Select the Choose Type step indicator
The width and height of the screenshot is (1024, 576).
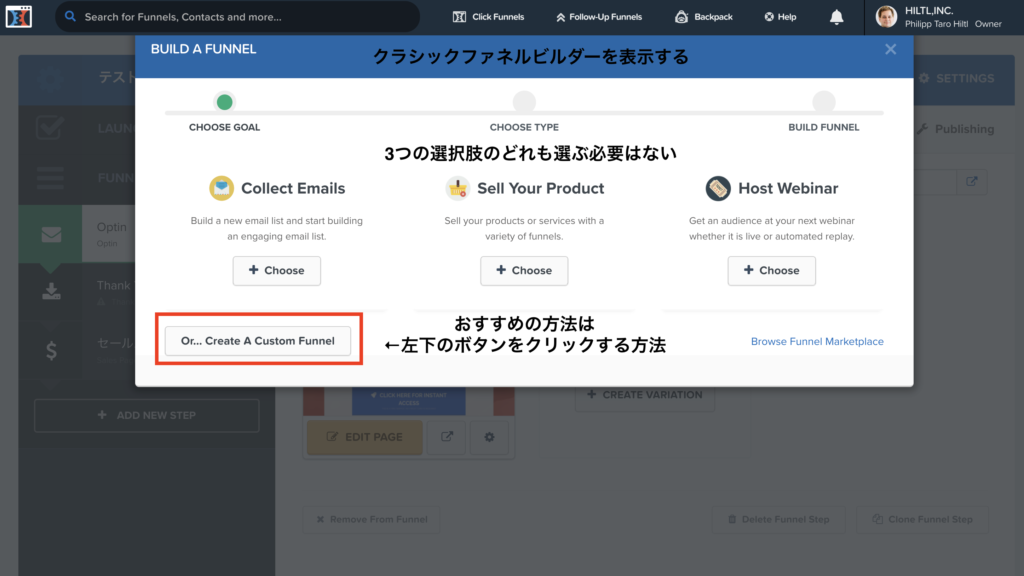[x=524, y=103]
